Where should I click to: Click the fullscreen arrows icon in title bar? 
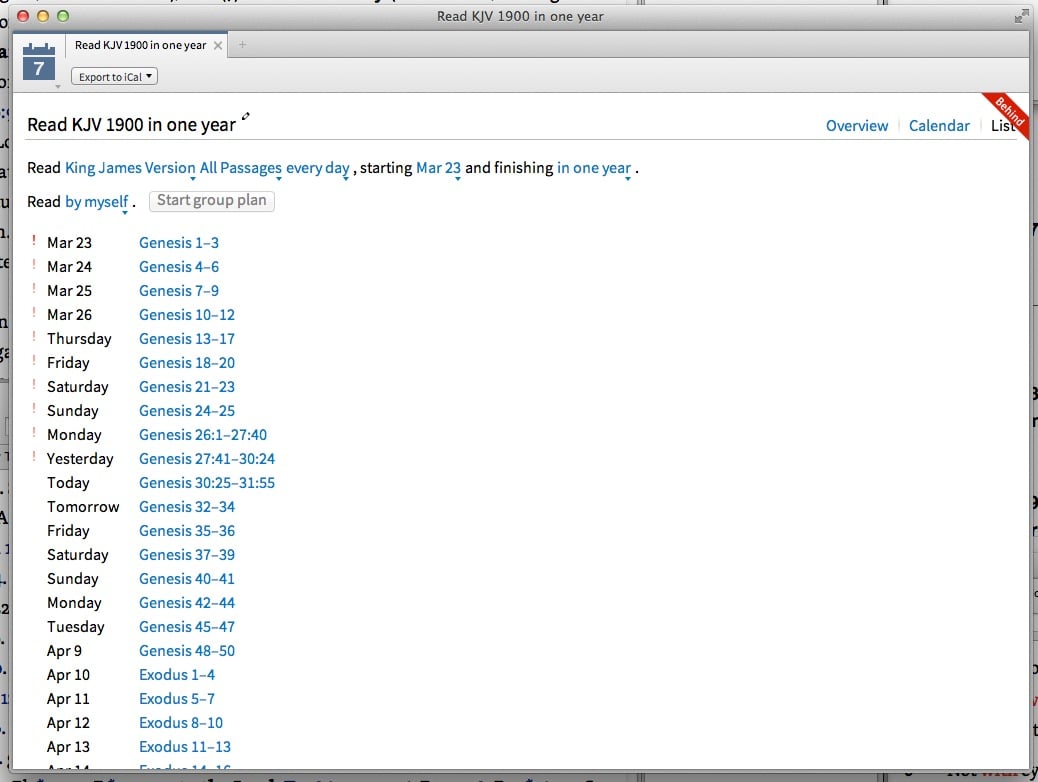(x=1021, y=17)
